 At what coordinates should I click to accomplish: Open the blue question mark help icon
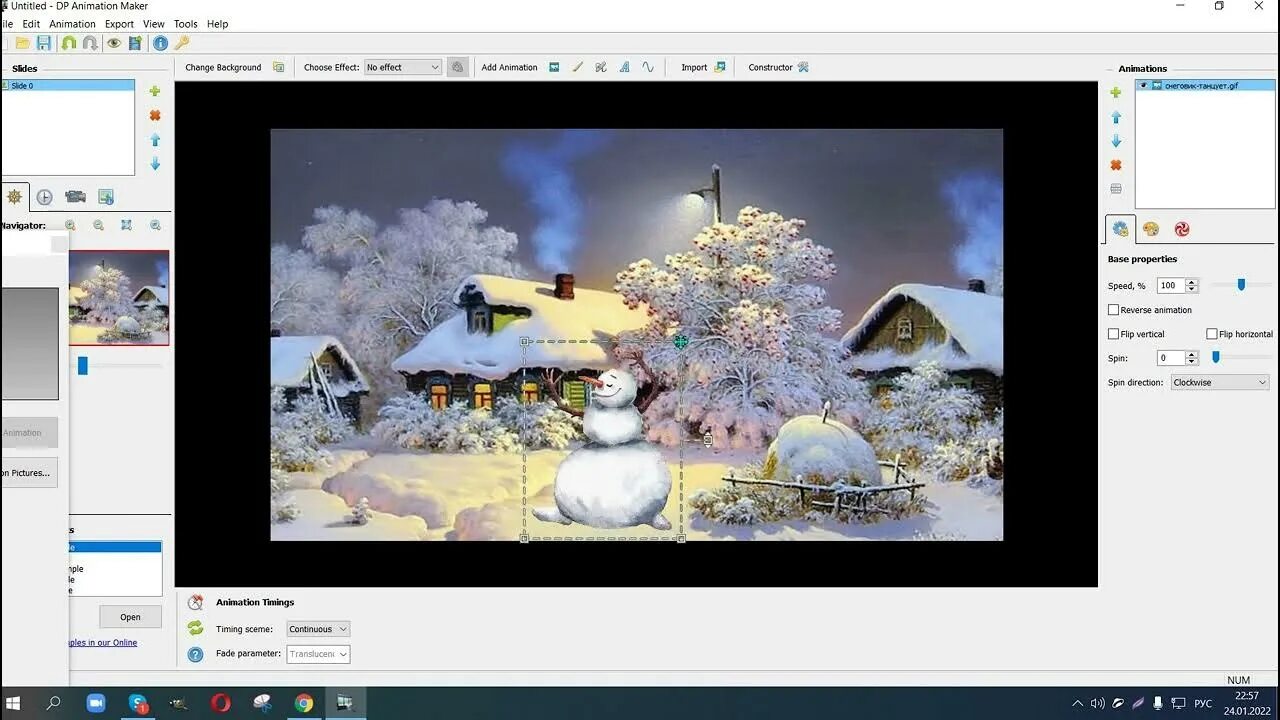pos(195,654)
